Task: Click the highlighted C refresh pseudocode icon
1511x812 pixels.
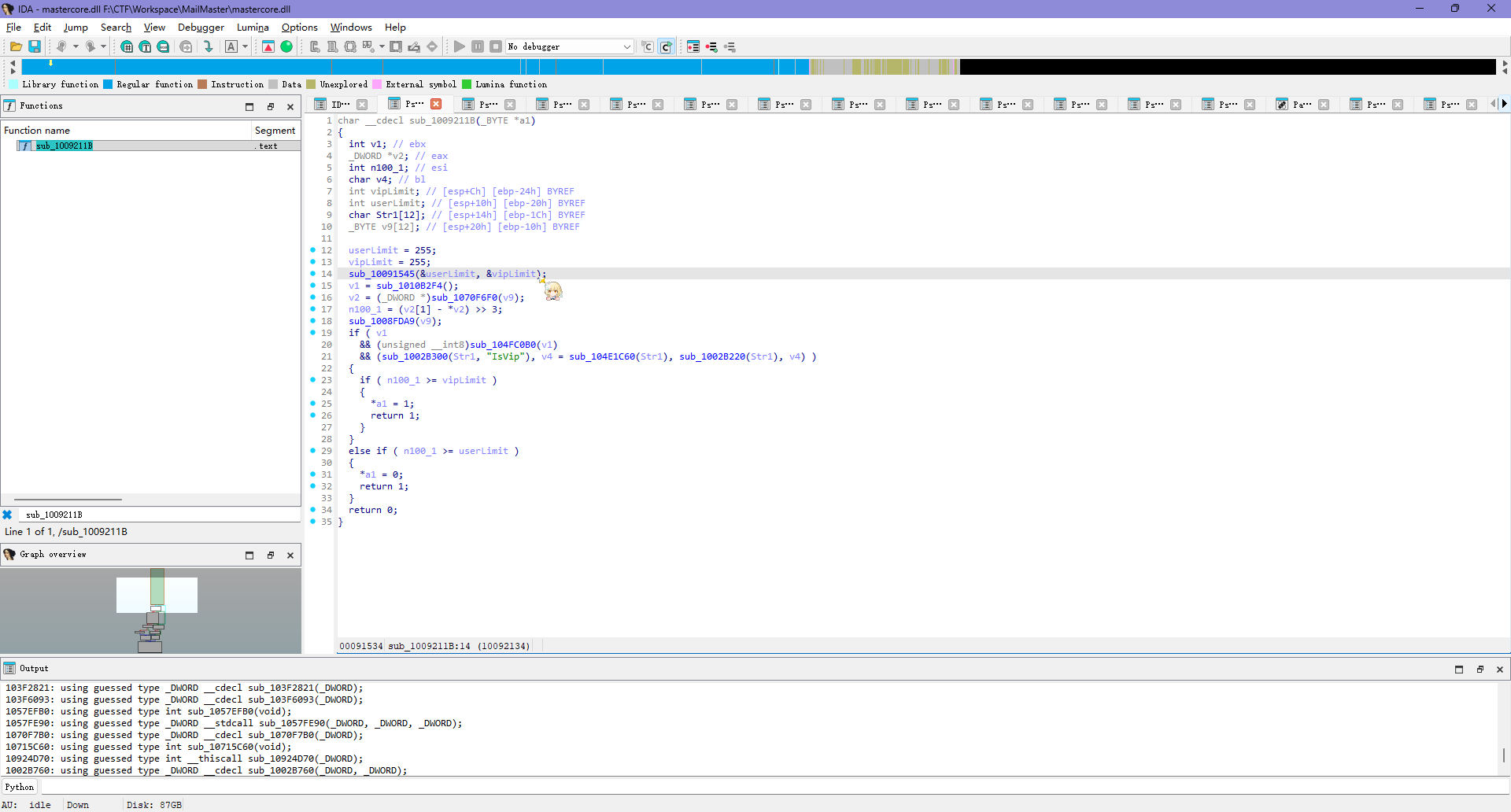Action: coord(666,47)
